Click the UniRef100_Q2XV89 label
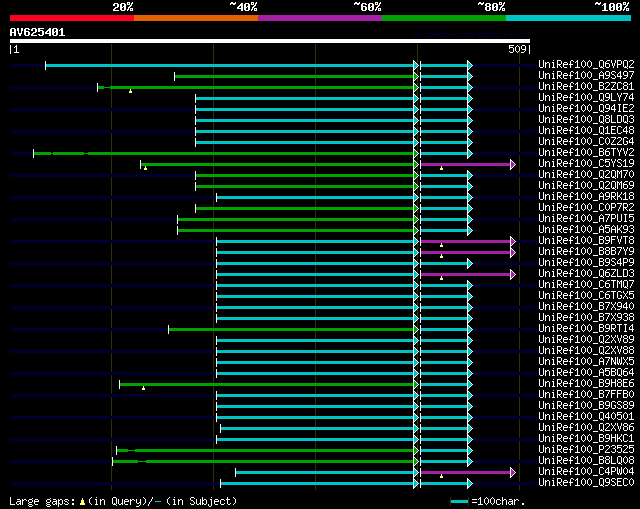Viewport: 640px width, 509px height. pyautogui.click(x=586, y=340)
